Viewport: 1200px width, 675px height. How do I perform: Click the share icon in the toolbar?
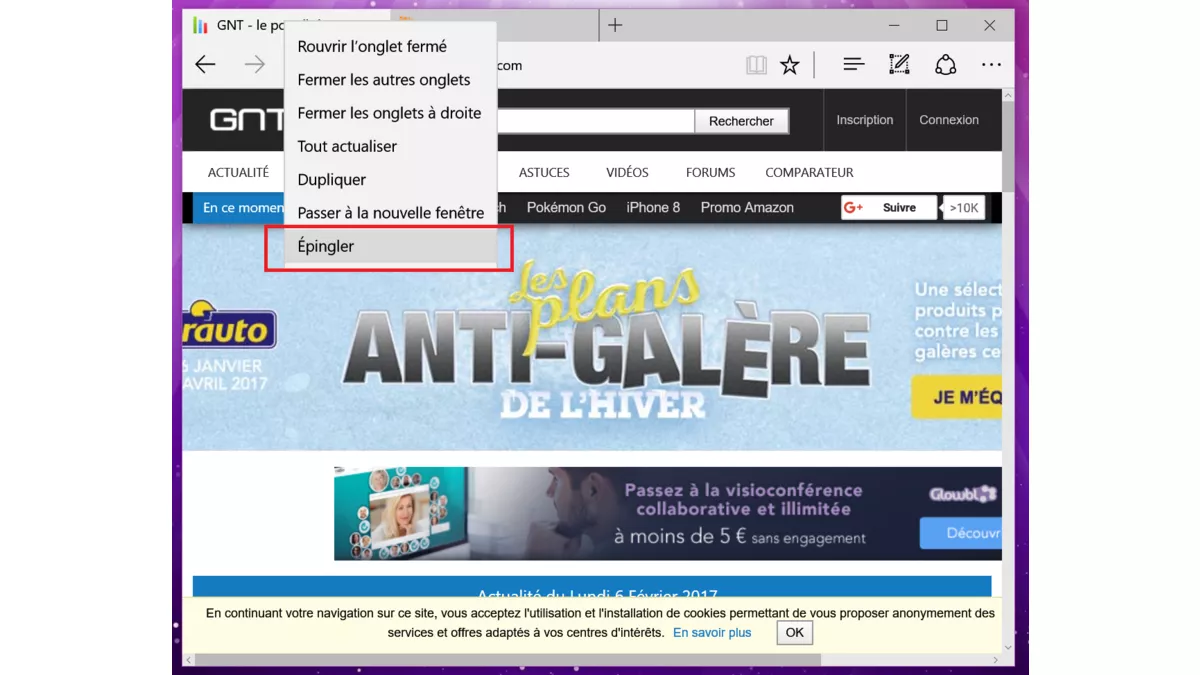[945, 65]
